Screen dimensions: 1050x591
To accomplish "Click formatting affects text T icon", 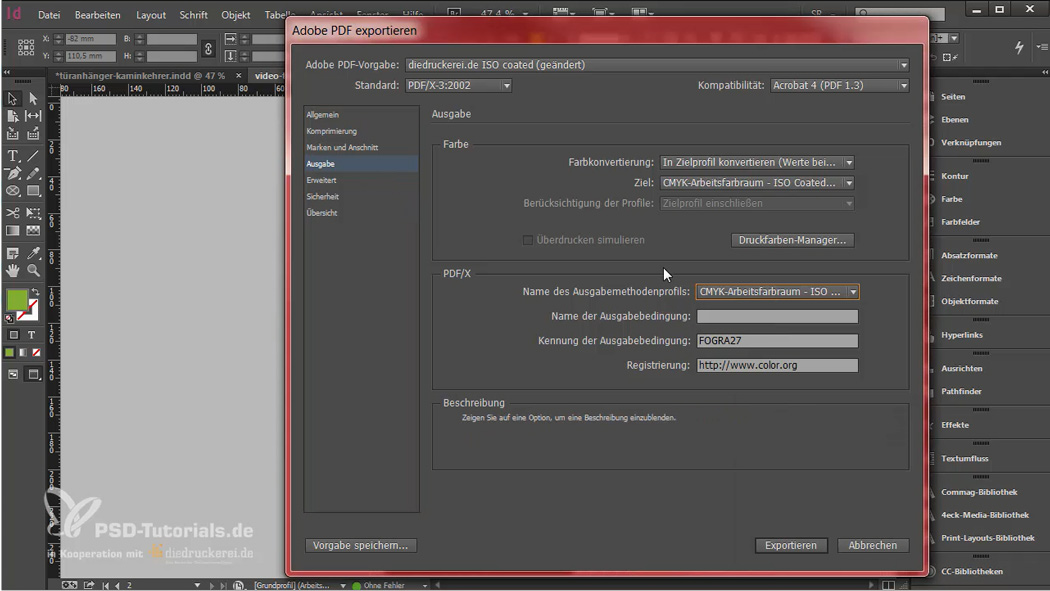I will tap(31, 335).
